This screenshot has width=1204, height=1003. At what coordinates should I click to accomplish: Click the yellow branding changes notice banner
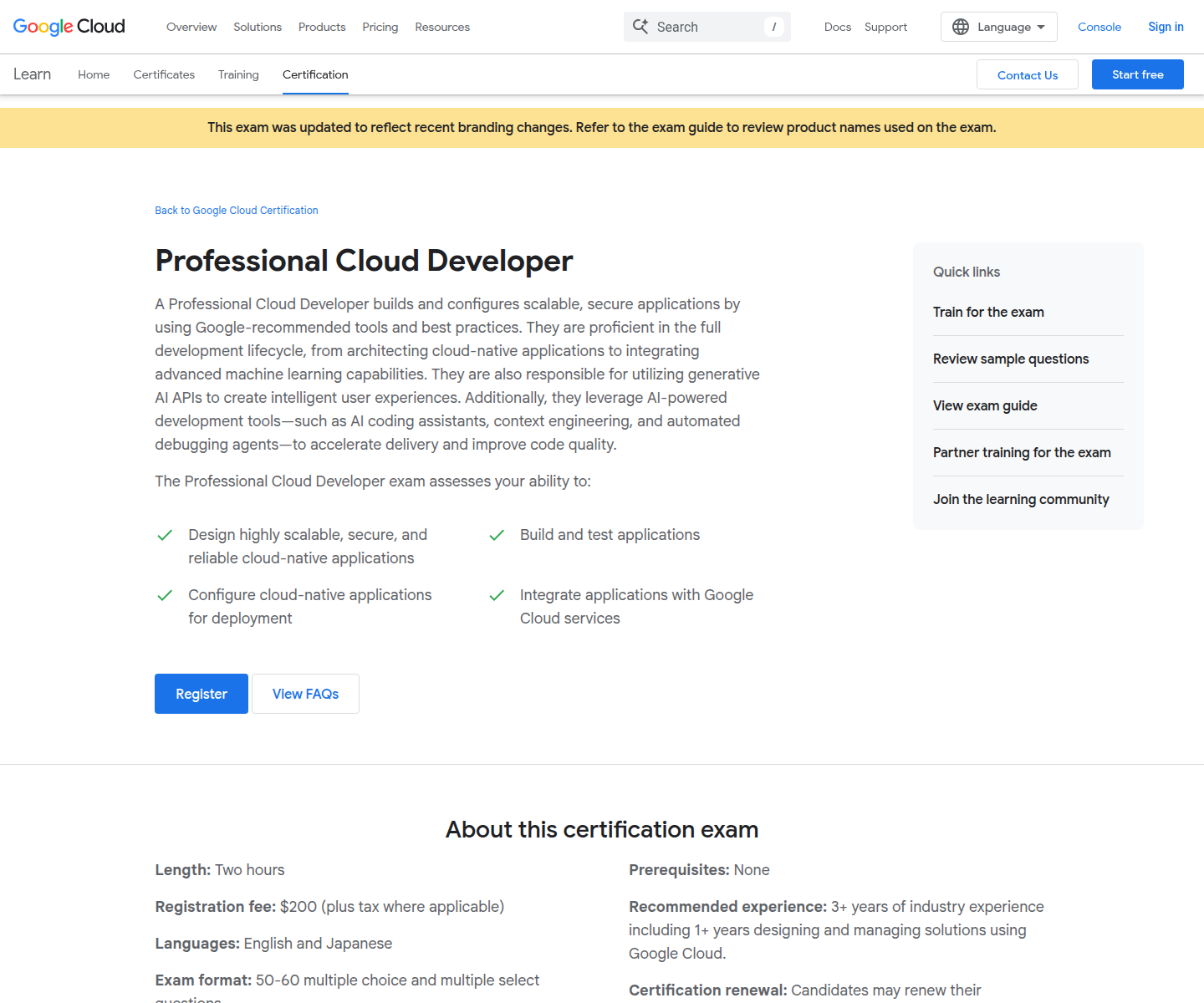tap(602, 128)
